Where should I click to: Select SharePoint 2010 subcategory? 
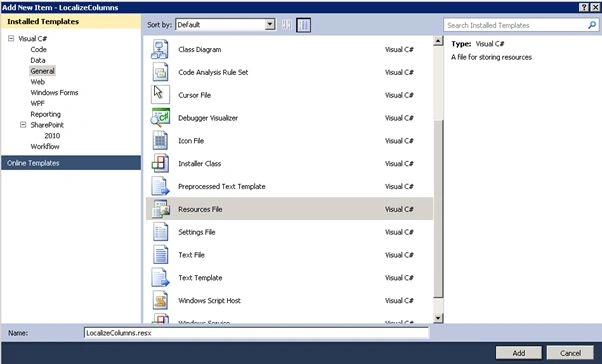tap(52, 136)
